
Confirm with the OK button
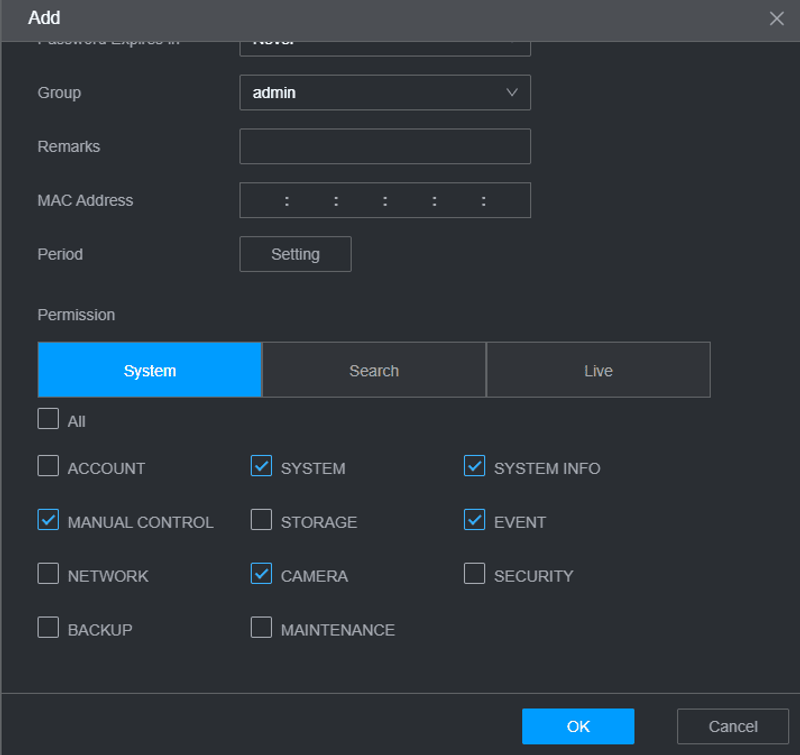point(578,726)
